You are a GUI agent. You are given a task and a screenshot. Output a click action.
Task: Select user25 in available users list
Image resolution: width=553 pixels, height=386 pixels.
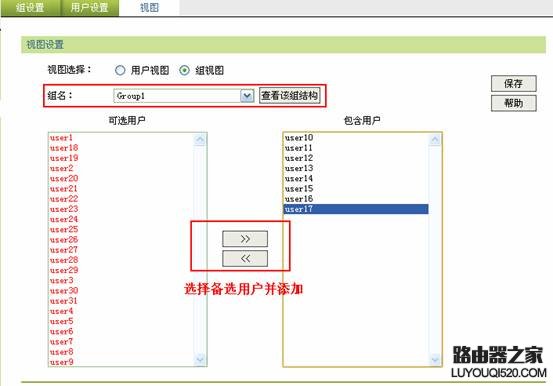(x=122, y=230)
